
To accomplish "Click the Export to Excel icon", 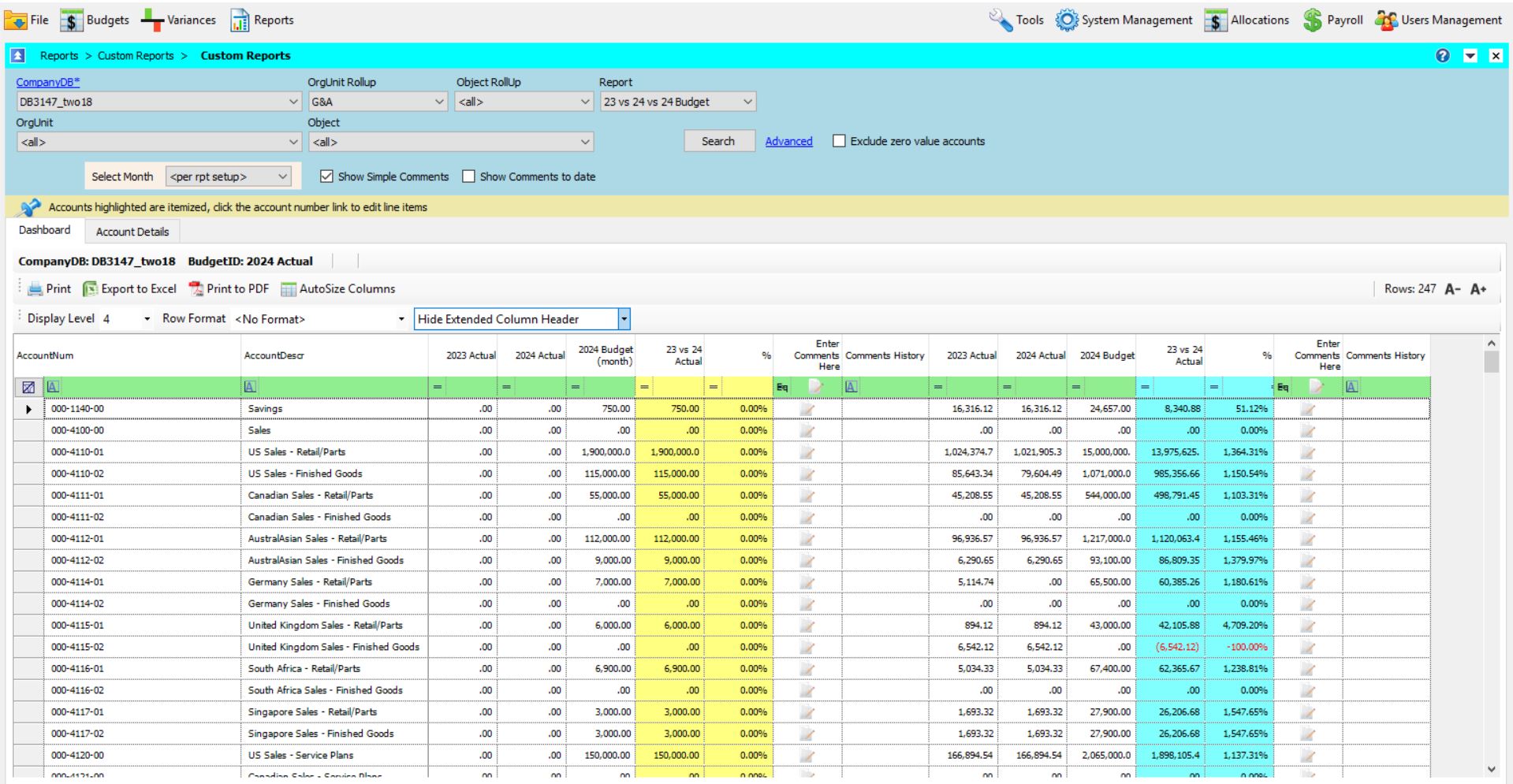I will pos(91,289).
